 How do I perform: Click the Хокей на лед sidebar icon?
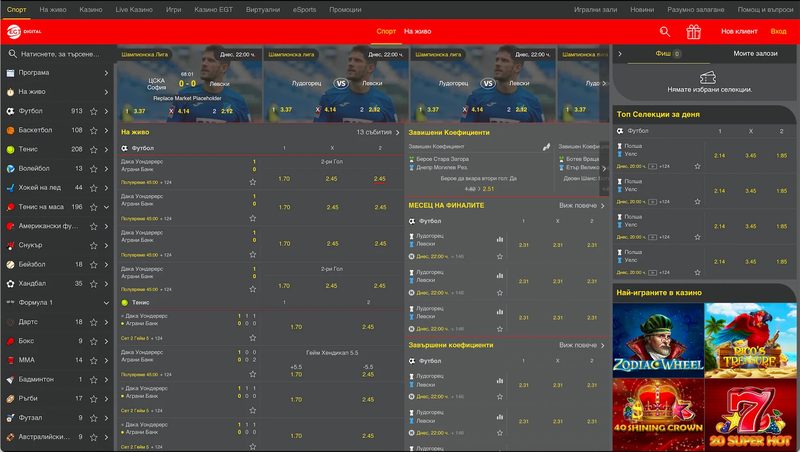click(10, 188)
